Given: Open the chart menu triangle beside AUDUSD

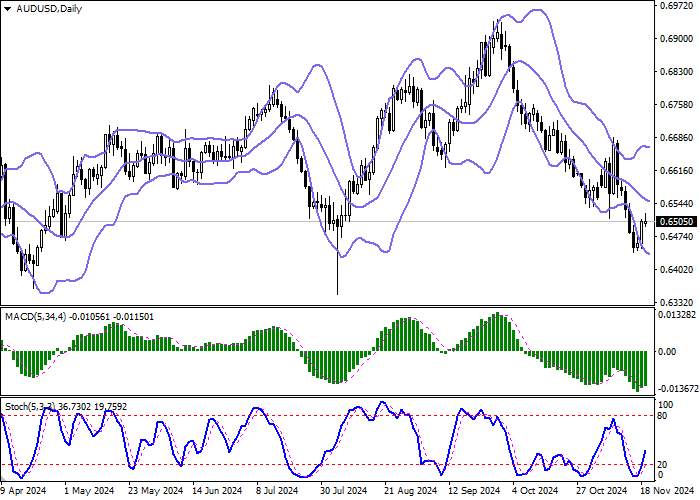Looking at the screenshot, I should click(x=8, y=9).
